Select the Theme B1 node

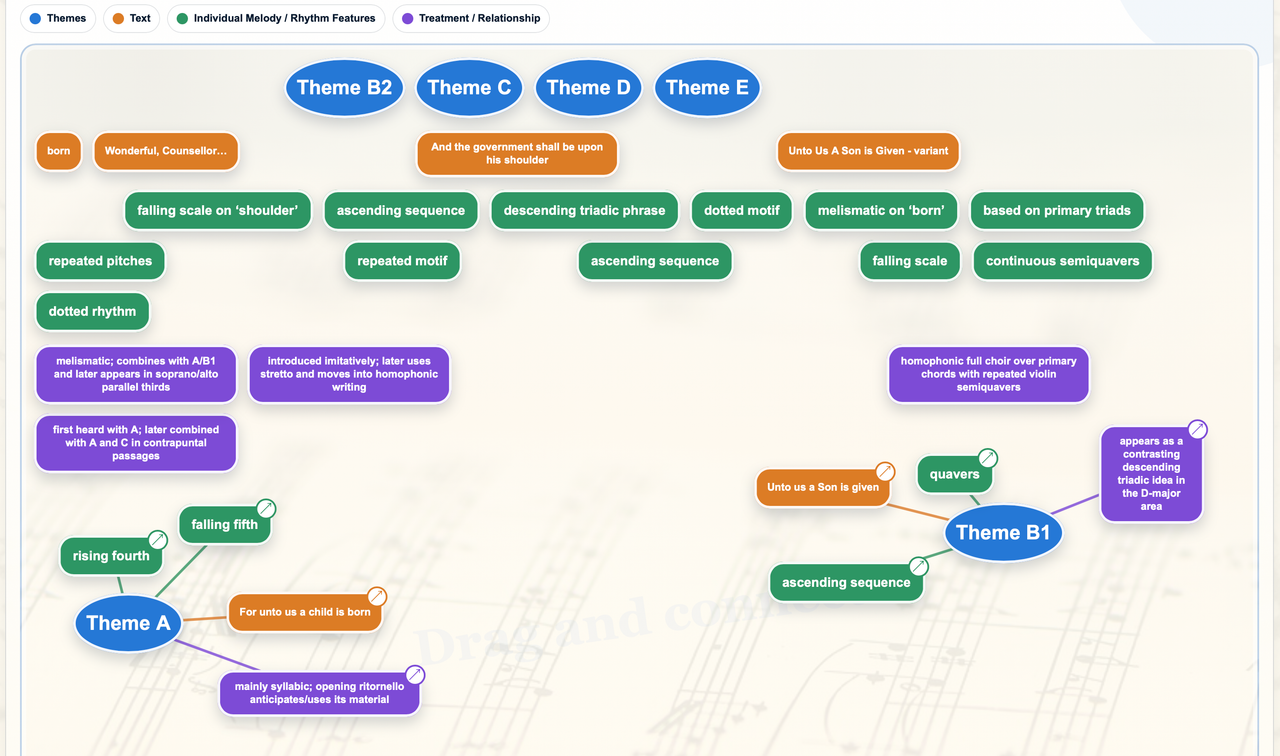(1003, 533)
